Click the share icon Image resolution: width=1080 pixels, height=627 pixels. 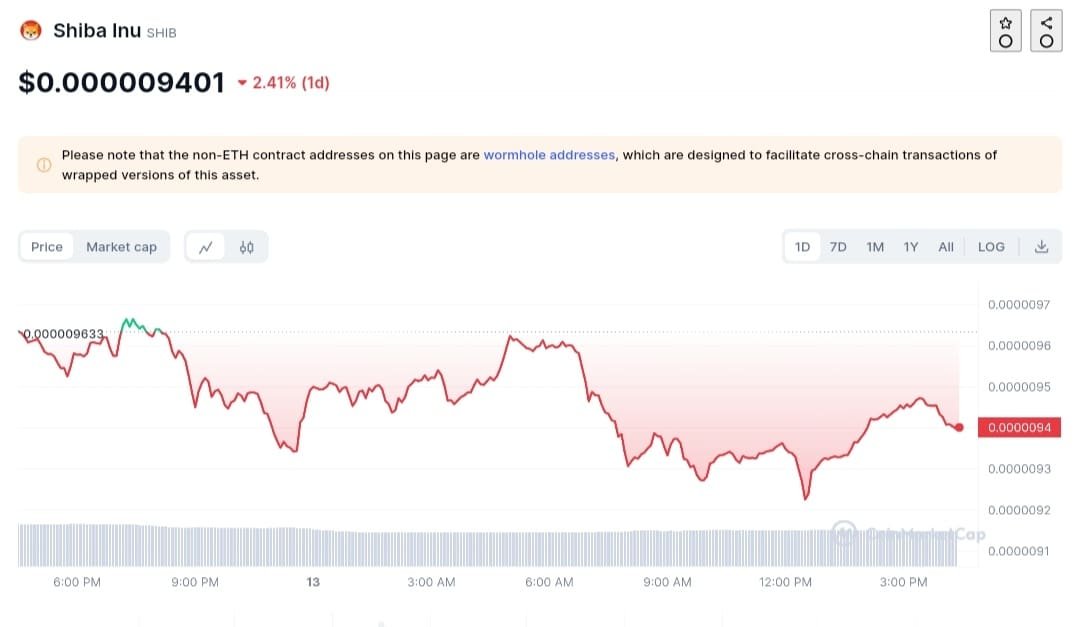tap(1046, 30)
